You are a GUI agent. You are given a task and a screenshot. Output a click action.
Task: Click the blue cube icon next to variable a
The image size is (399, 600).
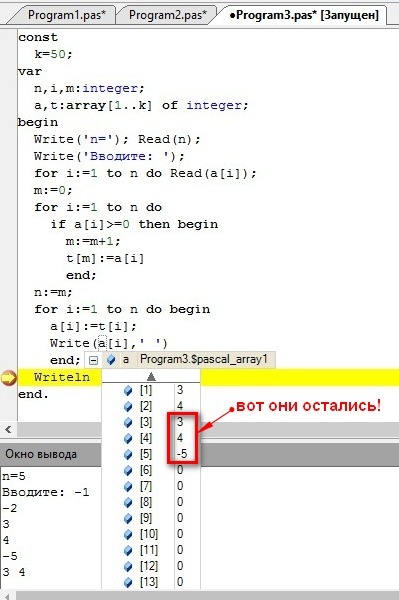point(111,360)
